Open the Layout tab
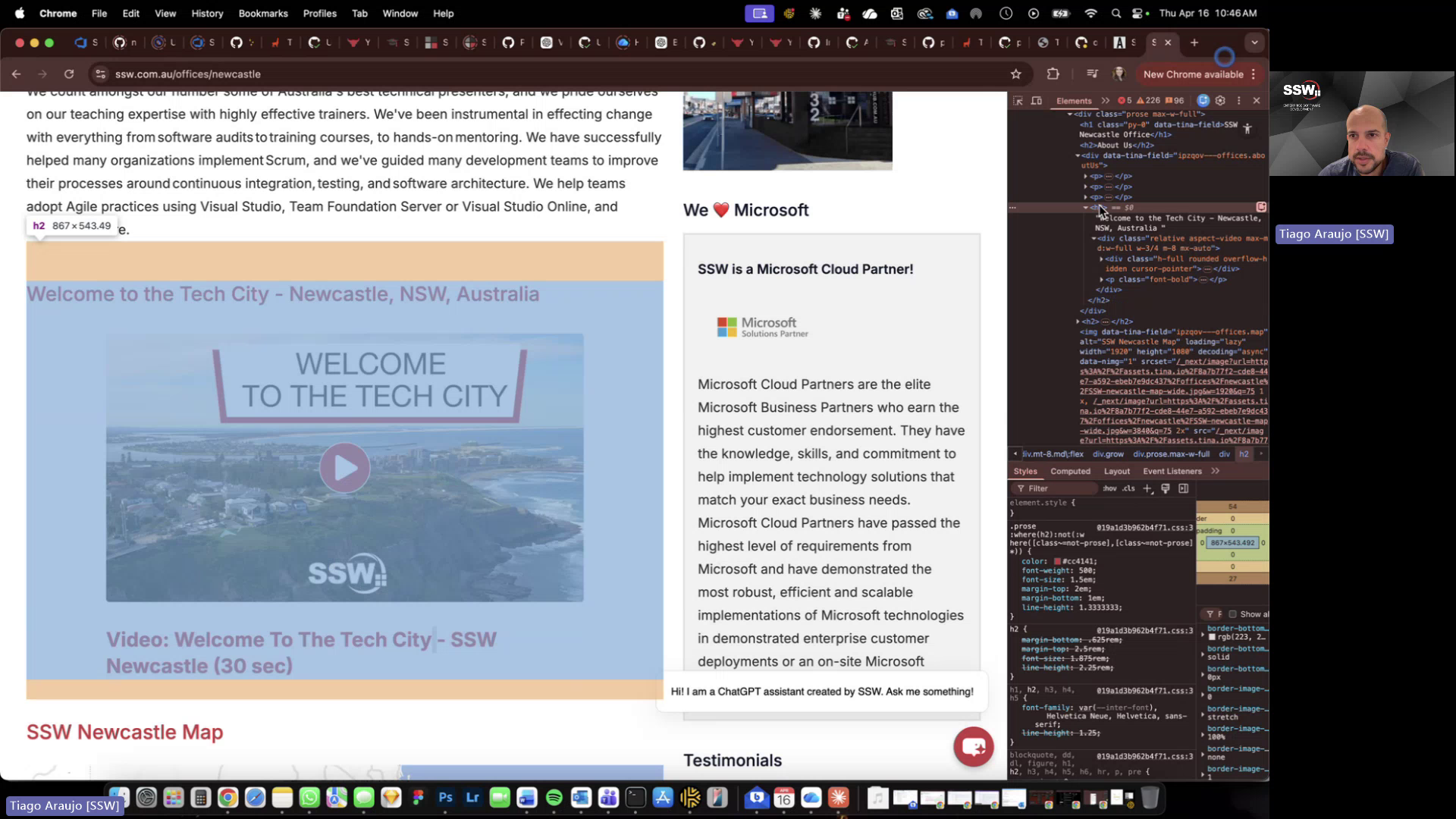Viewport: 1456px width, 819px height. click(1116, 471)
